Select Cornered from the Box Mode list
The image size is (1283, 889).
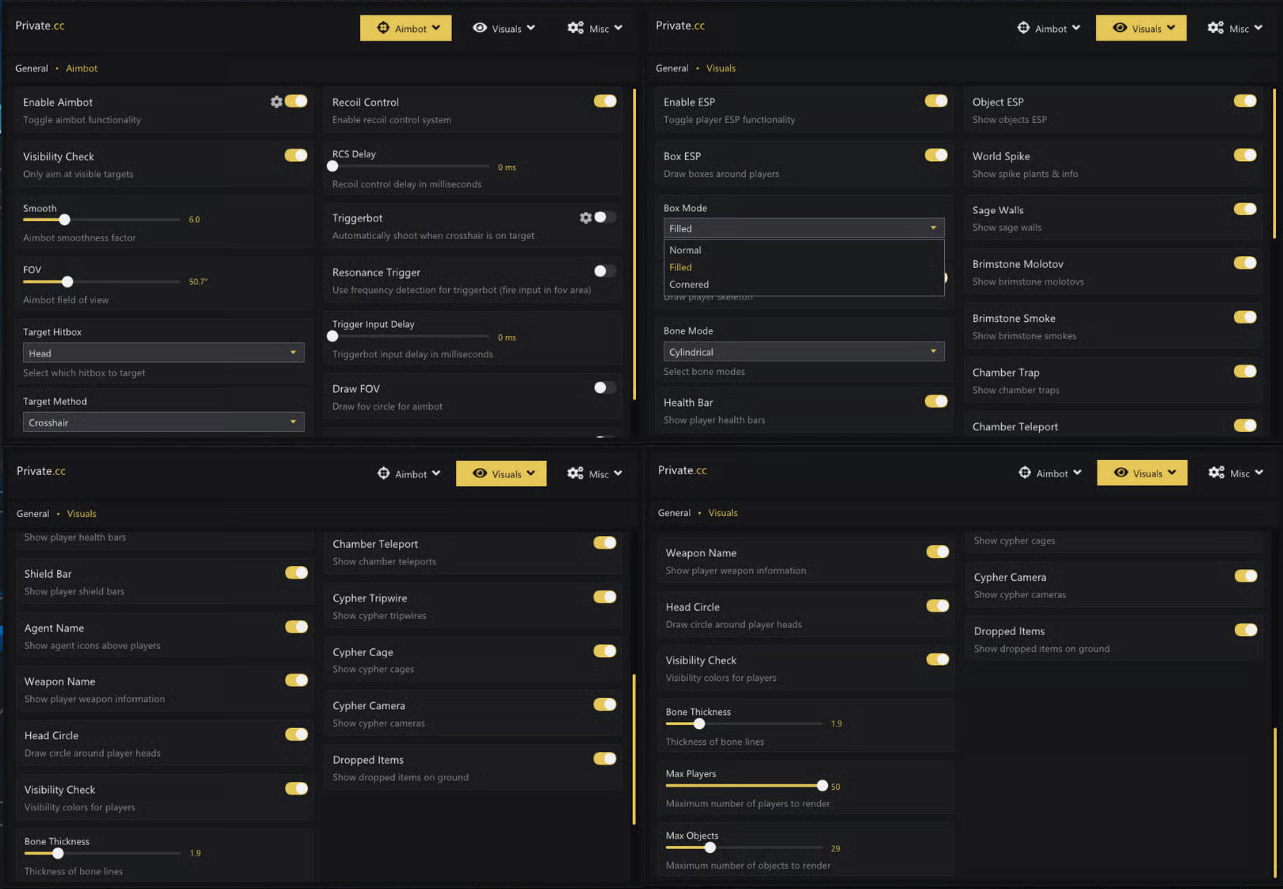[689, 285]
